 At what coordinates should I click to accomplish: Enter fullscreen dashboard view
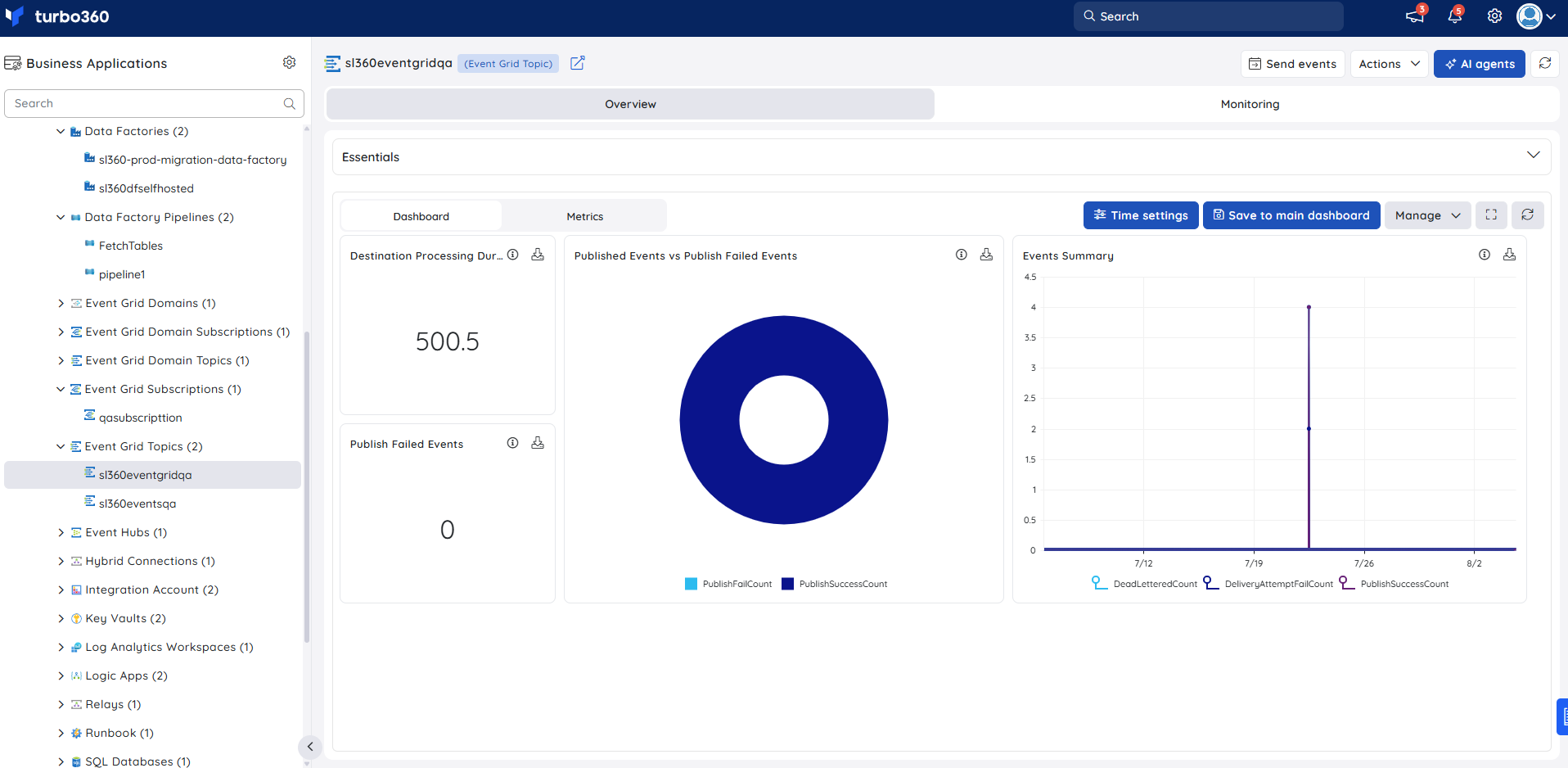(1492, 215)
